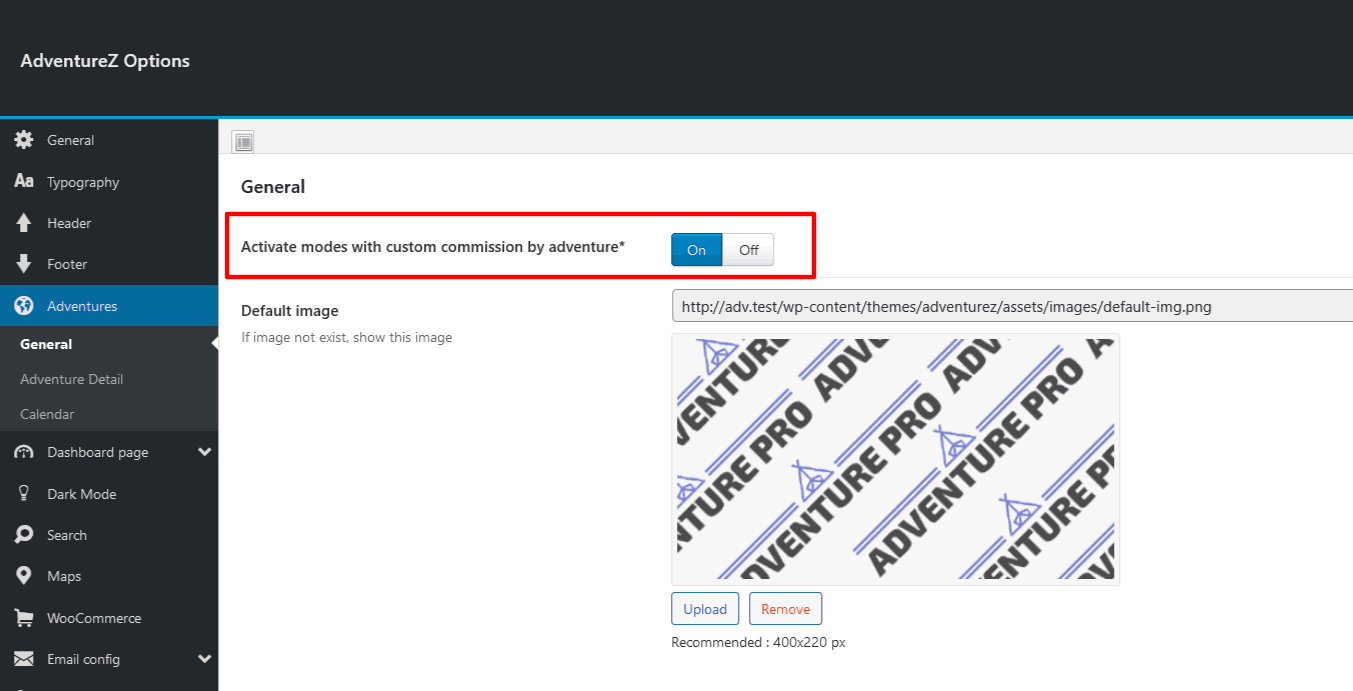Switch custom commission modes to Off
This screenshot has height=691, width=1353.
[x=748, y=250]
